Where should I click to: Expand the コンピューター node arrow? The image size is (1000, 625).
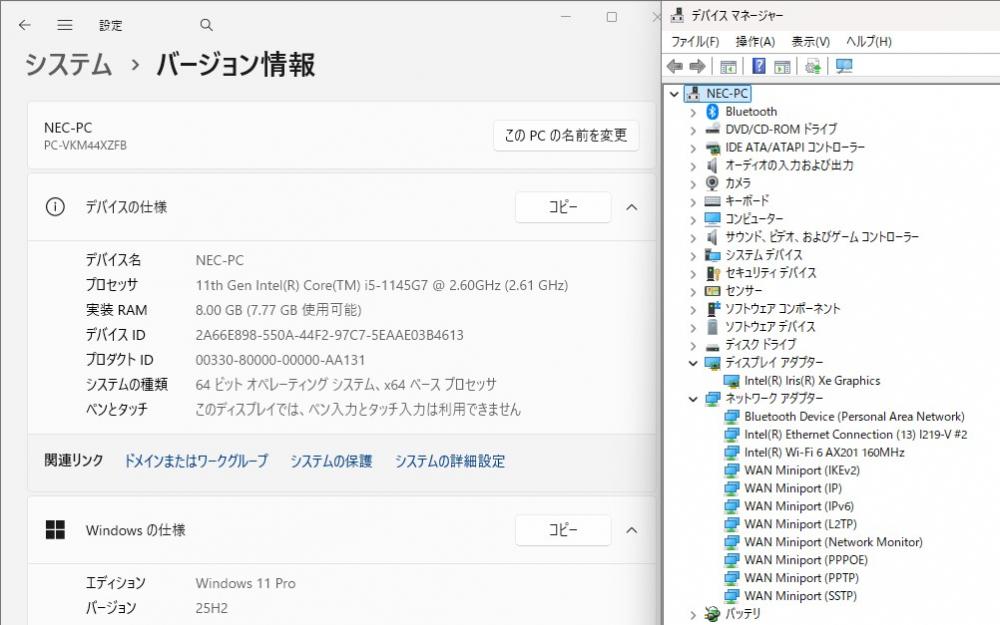pos(693,220)
